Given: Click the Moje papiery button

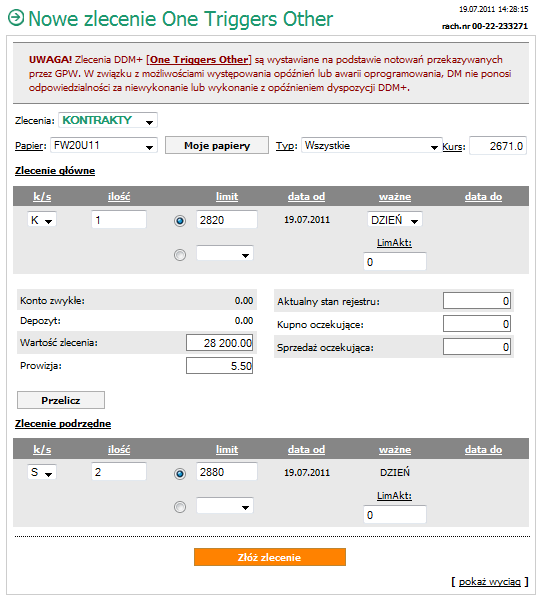Looking at the screenshot, I should [217, 146].
